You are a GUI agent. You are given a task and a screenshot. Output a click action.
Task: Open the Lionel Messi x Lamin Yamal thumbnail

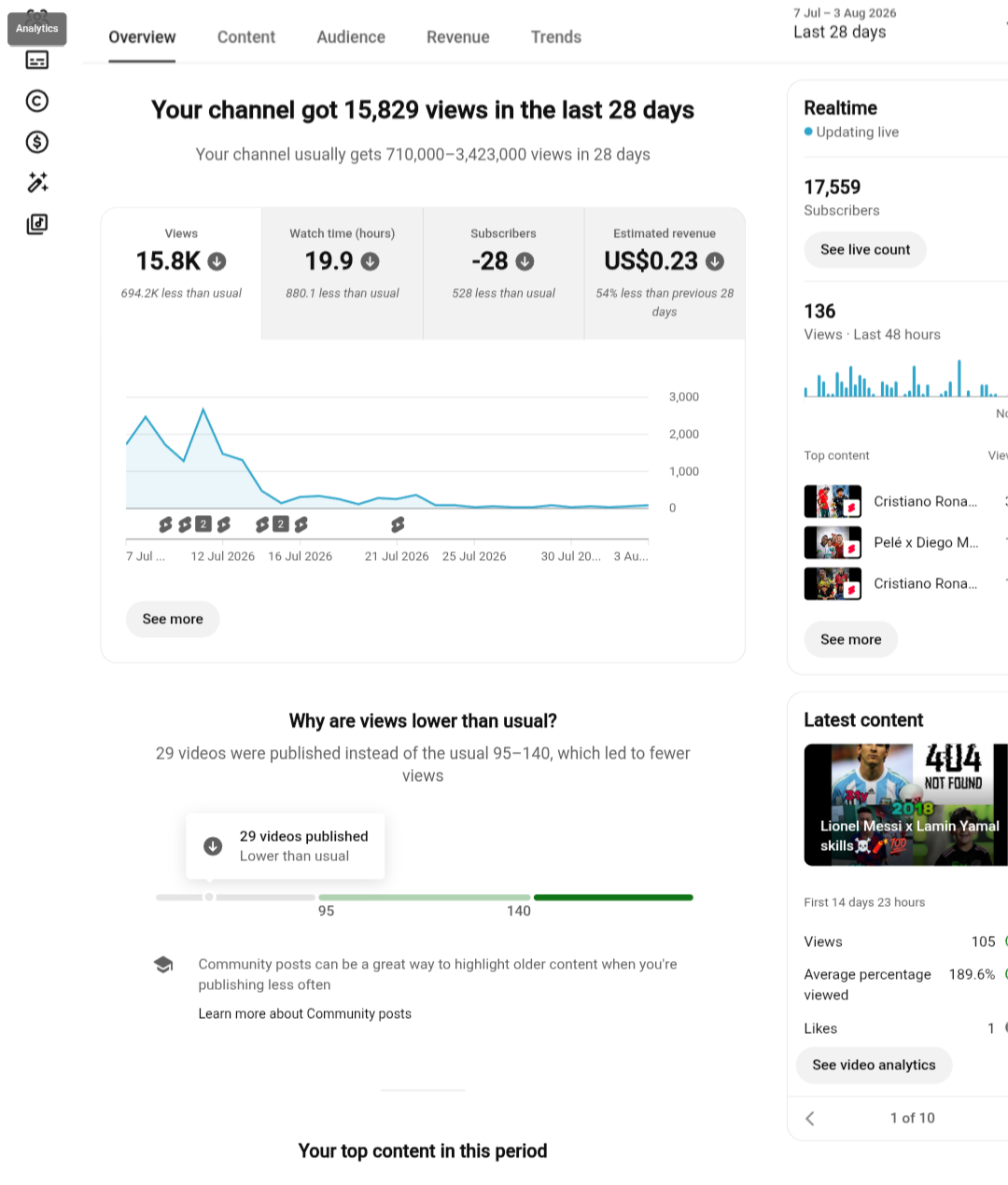tap(905, 804)
